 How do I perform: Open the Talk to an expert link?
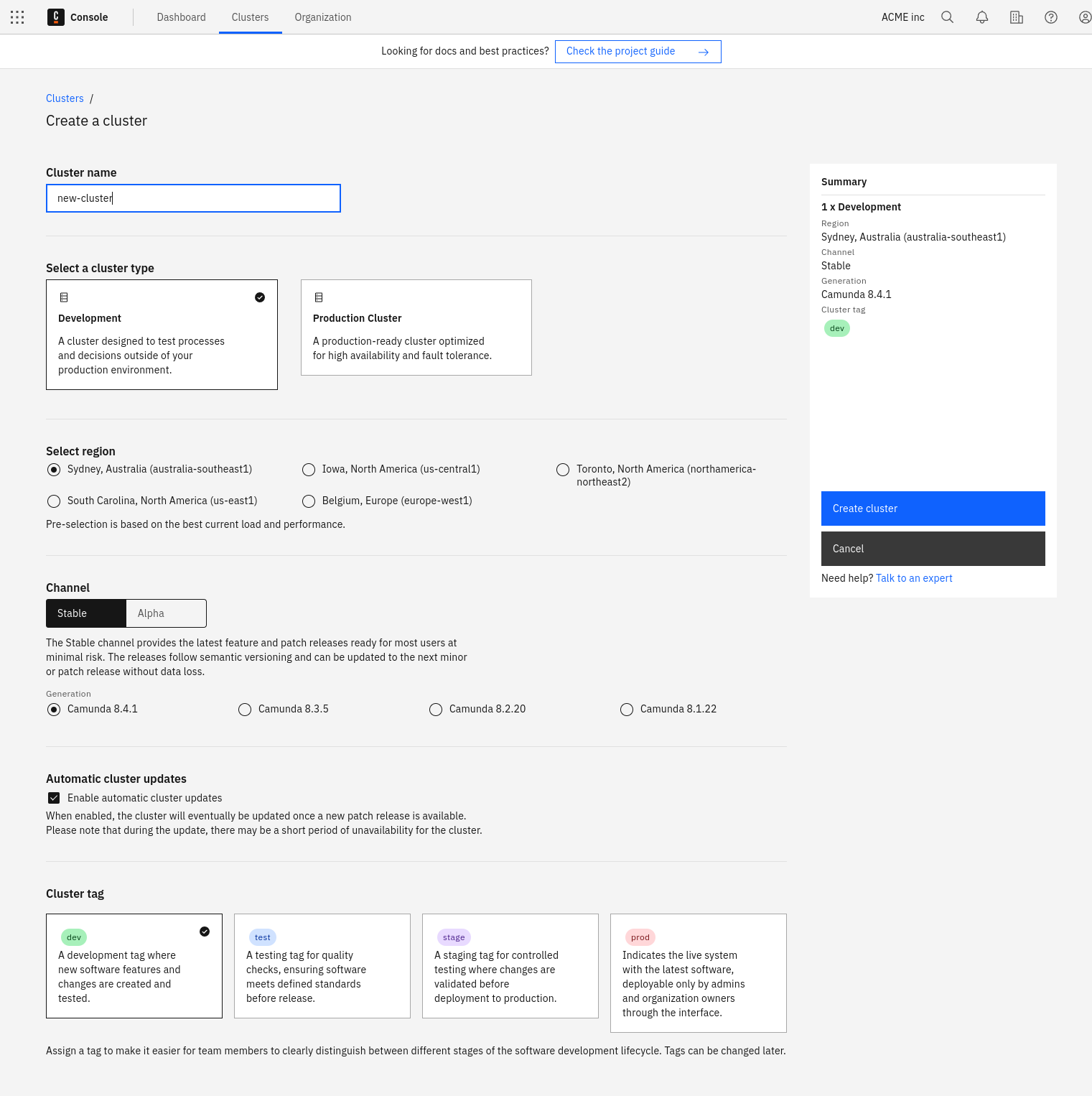(914, 578)
